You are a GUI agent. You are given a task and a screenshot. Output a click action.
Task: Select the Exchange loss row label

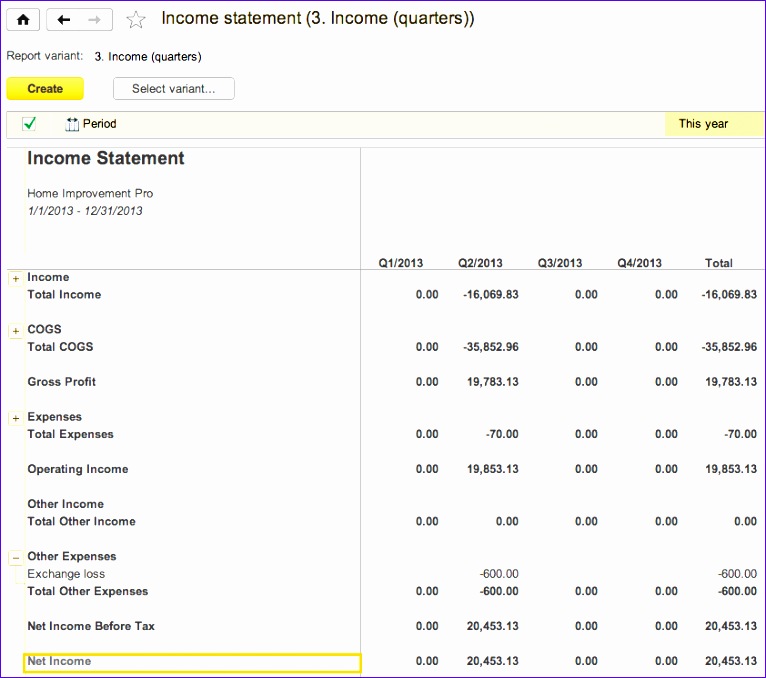(66, 573)
